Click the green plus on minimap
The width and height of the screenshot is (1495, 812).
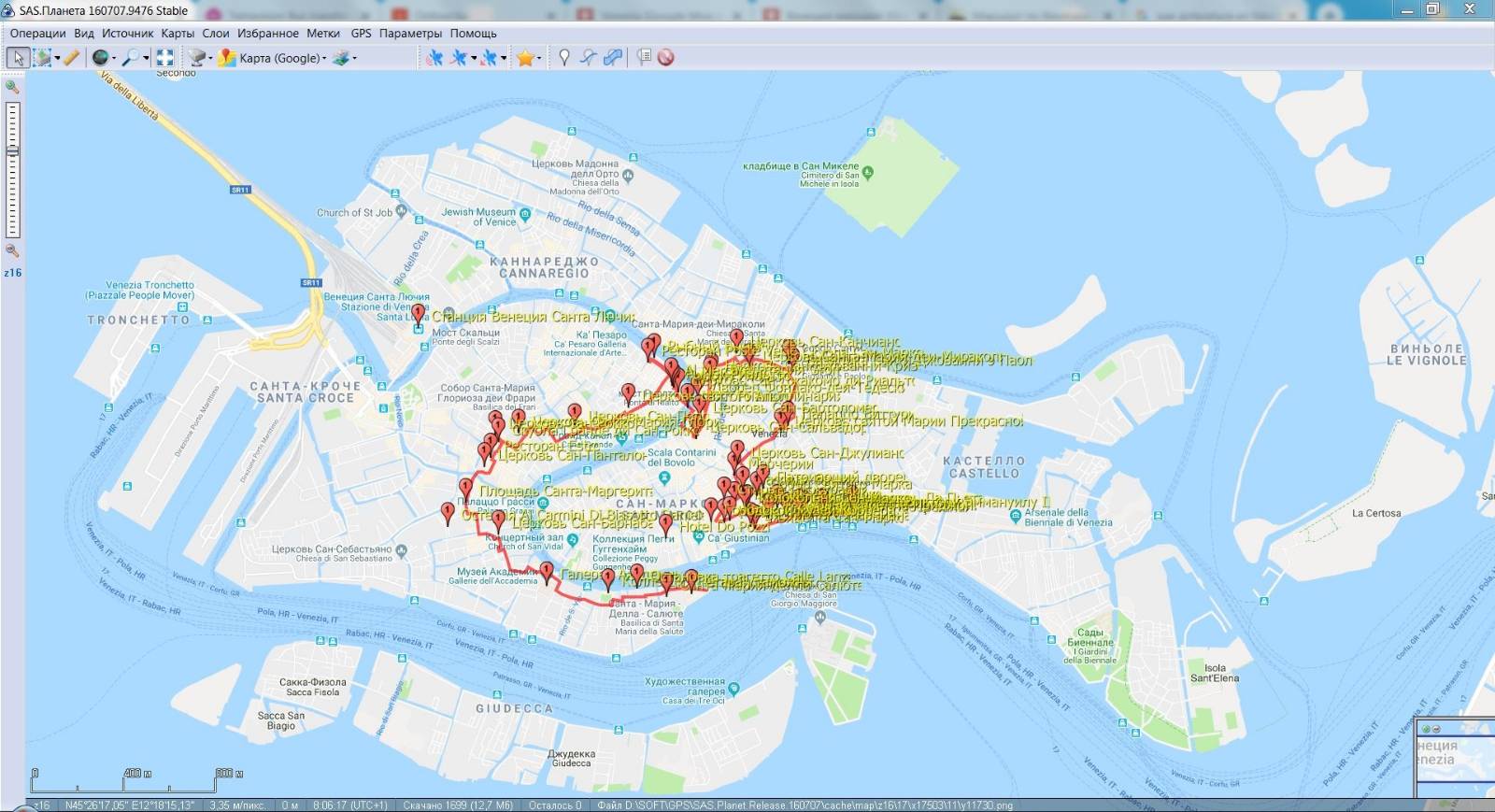click(1426, 729)
